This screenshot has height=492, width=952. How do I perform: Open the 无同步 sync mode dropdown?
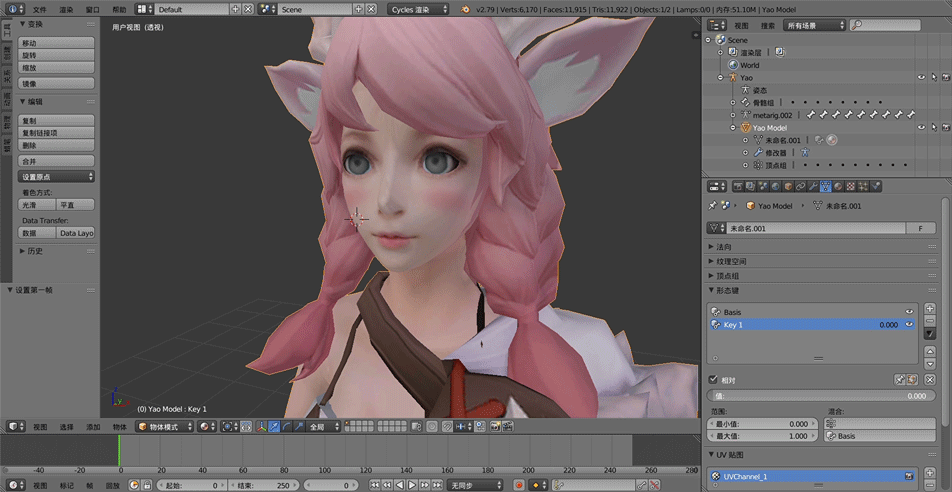(x=475, y=485)
